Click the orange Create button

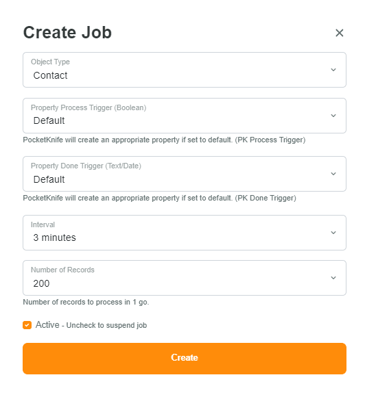click(184, 358)
